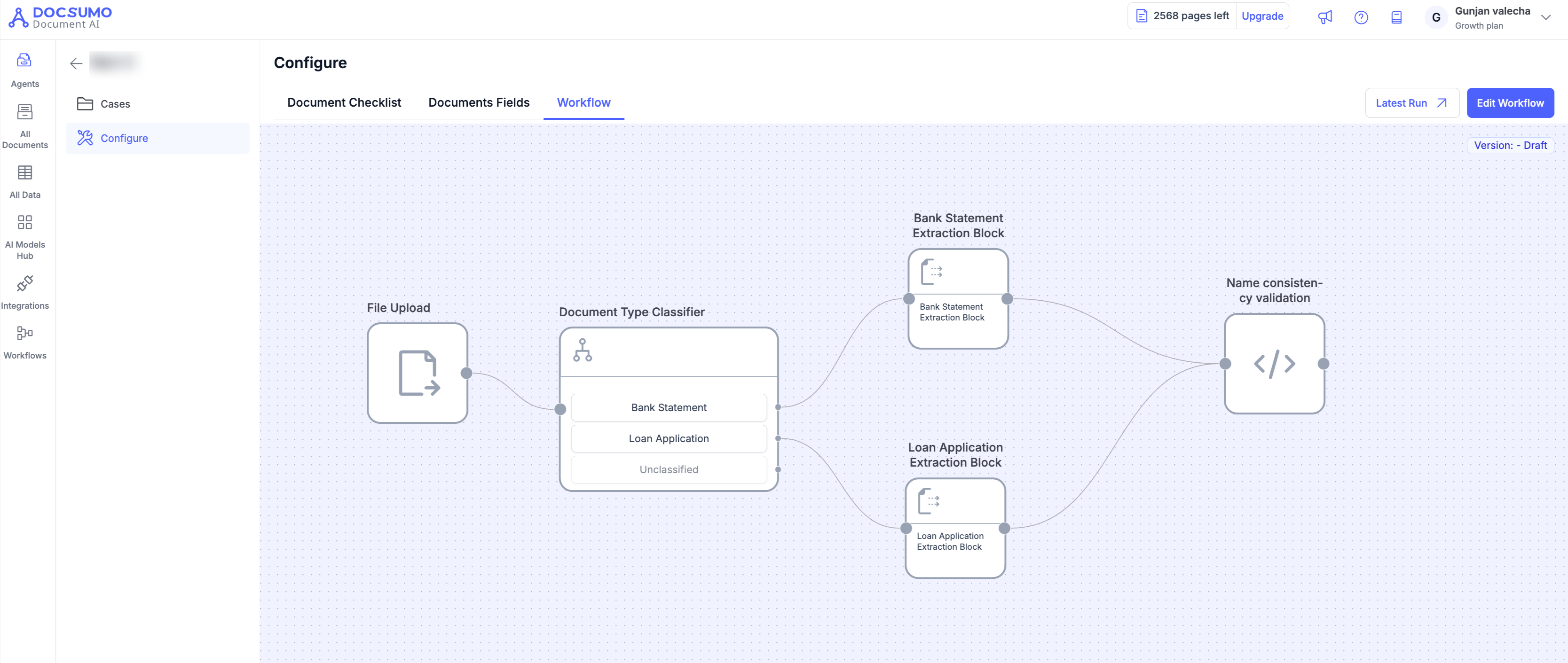Go to All Data section
The image size is (1568, 663).
24,181
